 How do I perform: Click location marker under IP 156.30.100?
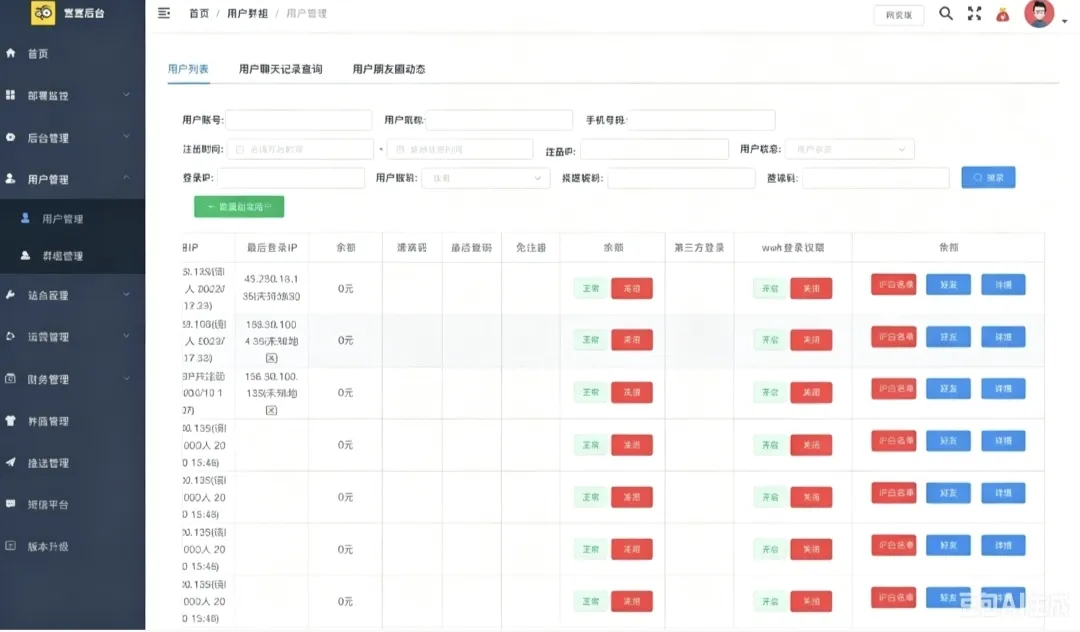tap(271, 410)
